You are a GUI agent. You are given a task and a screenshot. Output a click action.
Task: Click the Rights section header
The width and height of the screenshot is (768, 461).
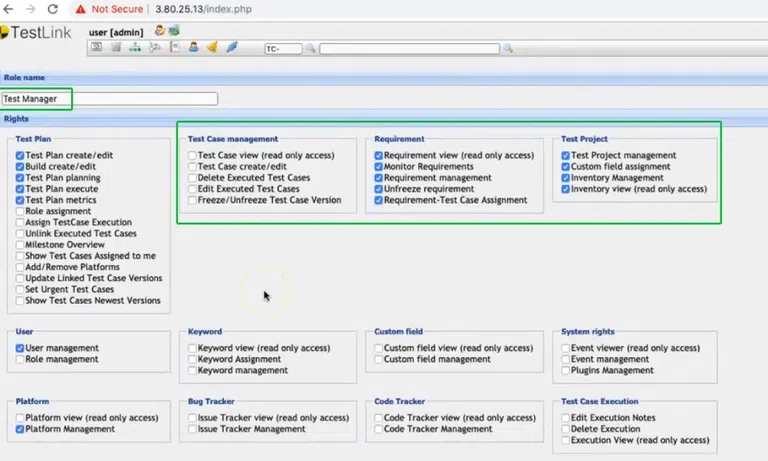click(16, 119)
